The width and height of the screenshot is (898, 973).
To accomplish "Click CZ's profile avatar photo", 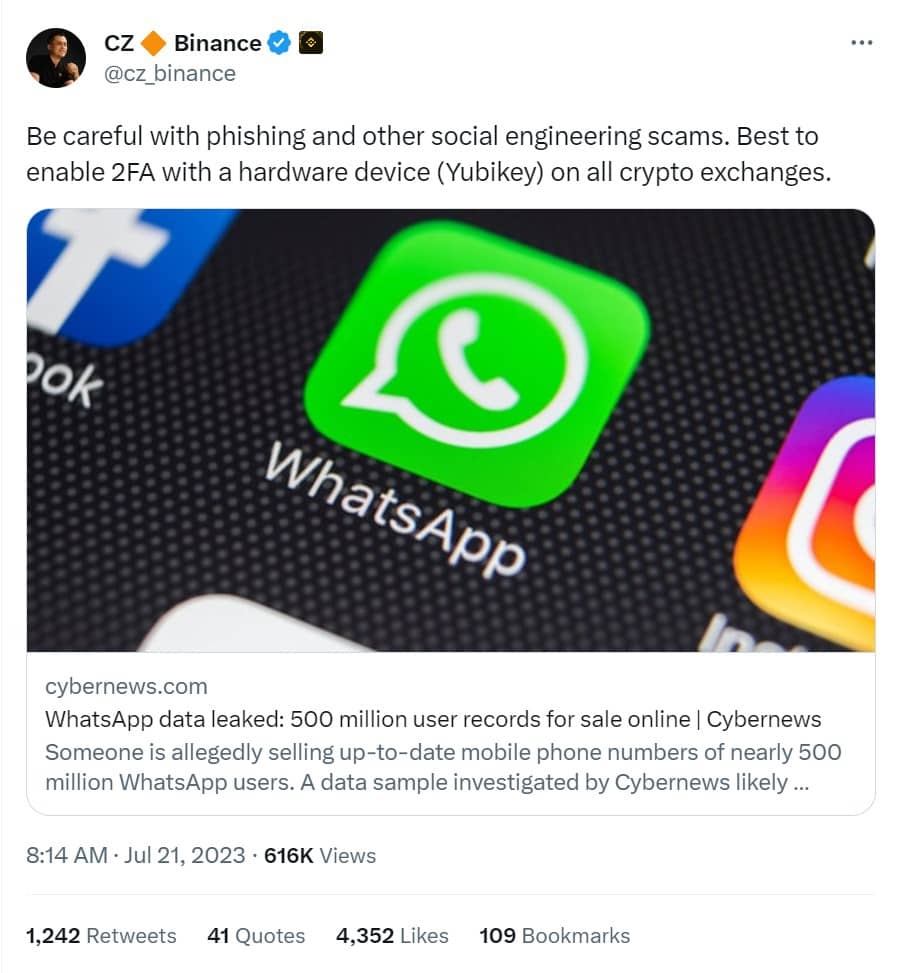I will point(56,58).
